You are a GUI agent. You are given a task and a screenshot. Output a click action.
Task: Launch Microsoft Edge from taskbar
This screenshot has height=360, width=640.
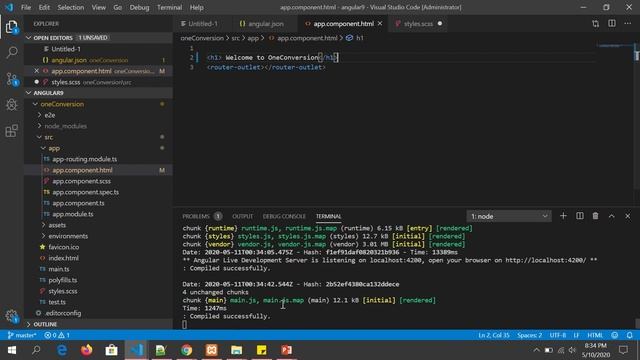[x=62, y=350]
